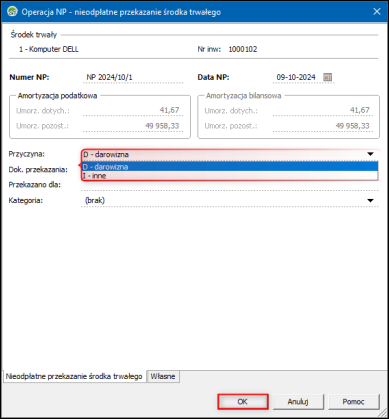Screen dimensions: 389x419
Task: Close the Operacja NP dialog window
Action: pos(377,12)
